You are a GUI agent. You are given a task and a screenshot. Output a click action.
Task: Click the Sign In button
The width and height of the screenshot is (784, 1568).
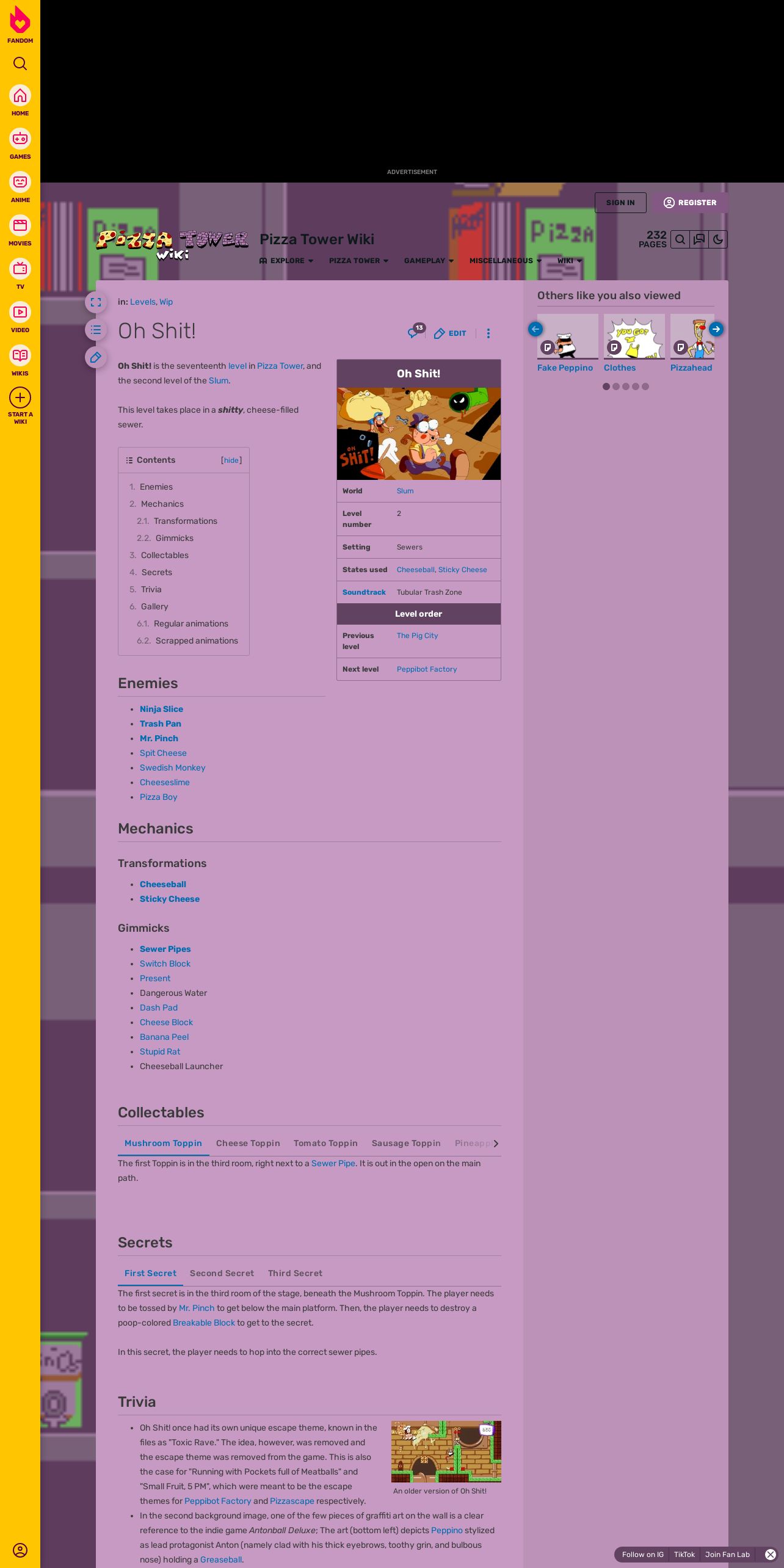(620, 203)
